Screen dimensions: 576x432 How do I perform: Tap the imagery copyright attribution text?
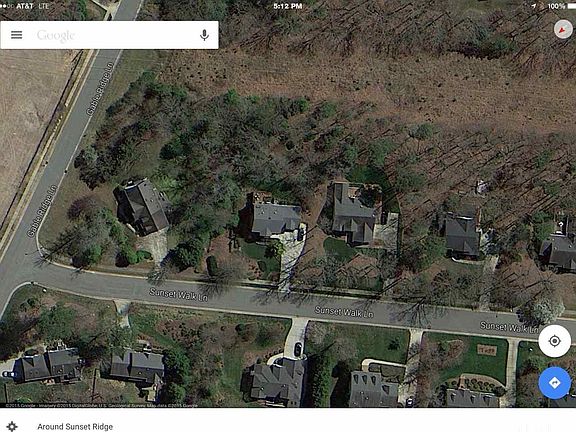point(102,406)
